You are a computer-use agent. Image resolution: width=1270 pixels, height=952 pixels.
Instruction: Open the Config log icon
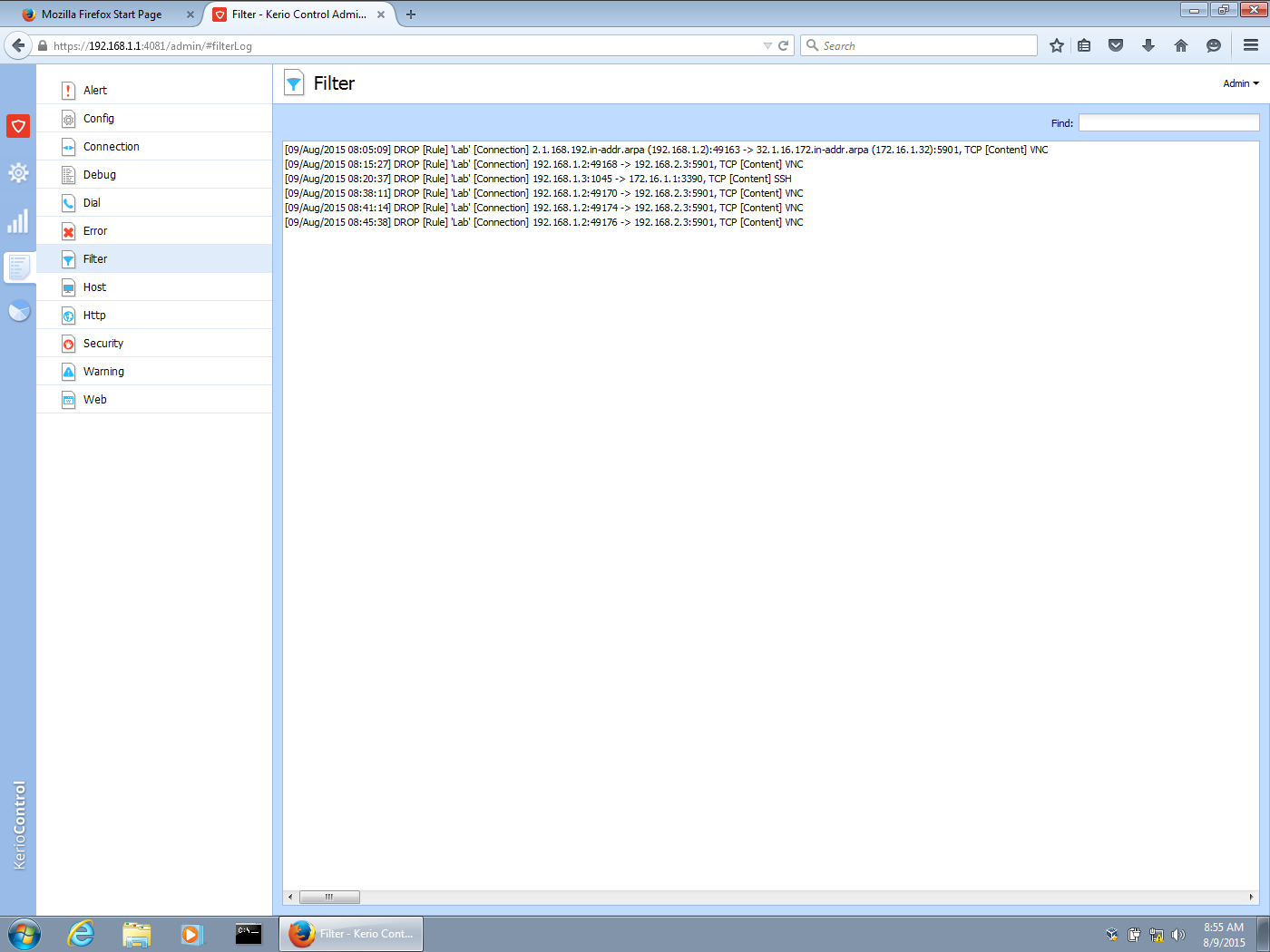68,119
